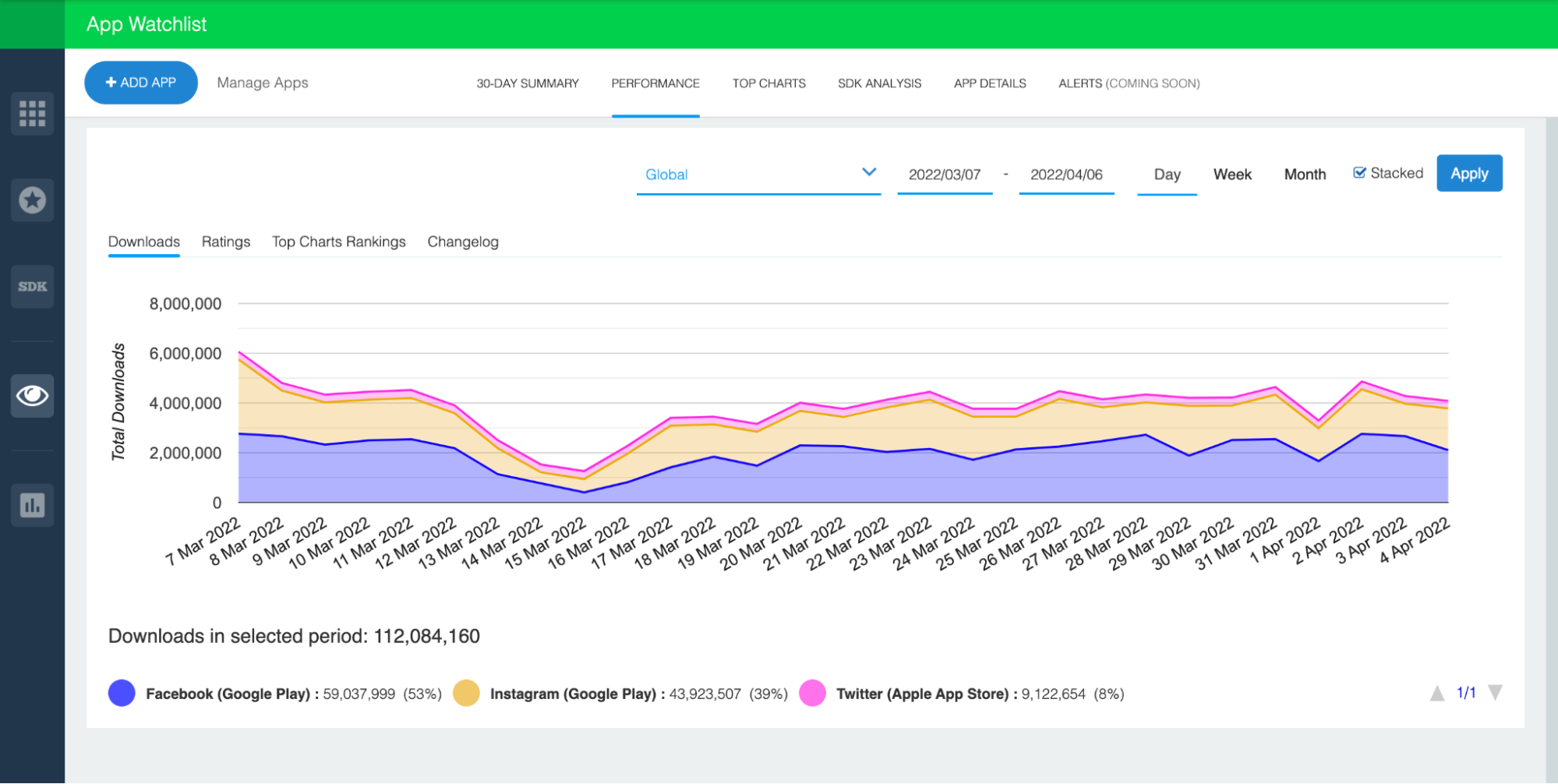Click the Manage Apps link
Screen dimensions: 1558x784
pos(263,83)
